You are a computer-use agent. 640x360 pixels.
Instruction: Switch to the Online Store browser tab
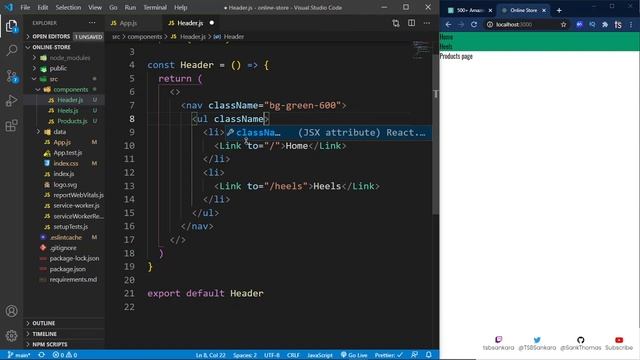524,10
